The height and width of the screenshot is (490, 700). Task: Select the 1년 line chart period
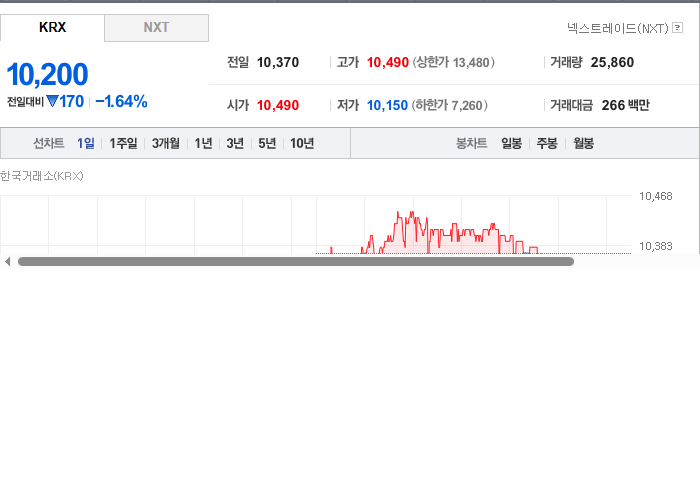click(203, 143)
